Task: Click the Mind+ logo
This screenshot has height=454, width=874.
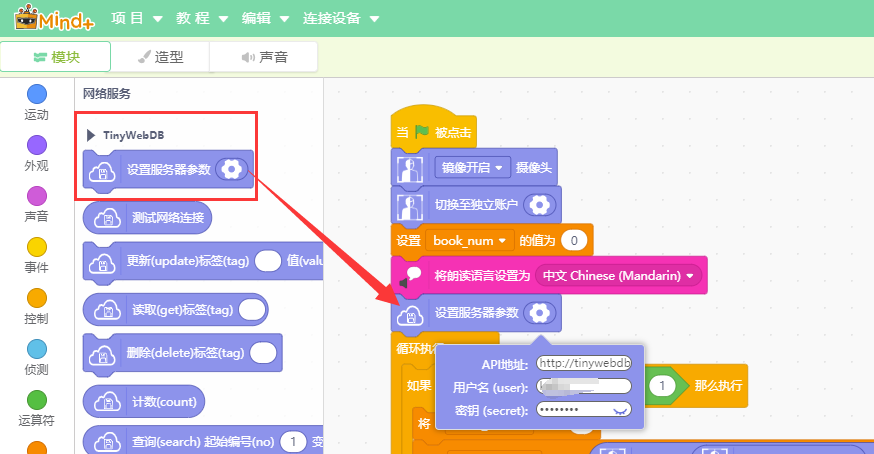Action: tap(54, 18)
